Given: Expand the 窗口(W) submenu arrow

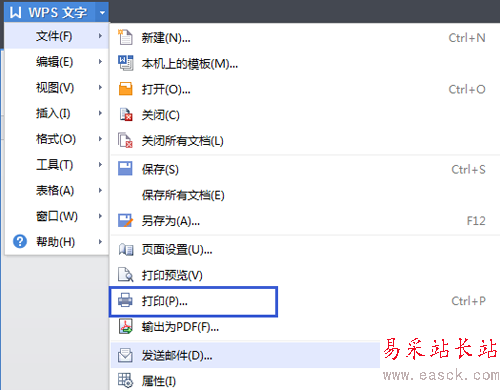Looking at the screenshot, I should coord(100,216).
